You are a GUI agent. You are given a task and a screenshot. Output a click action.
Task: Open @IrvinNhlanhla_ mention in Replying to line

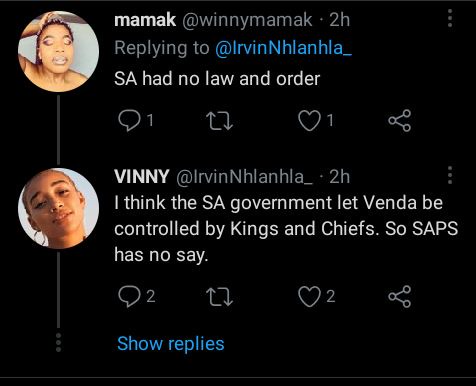click(x=283, y=48)
